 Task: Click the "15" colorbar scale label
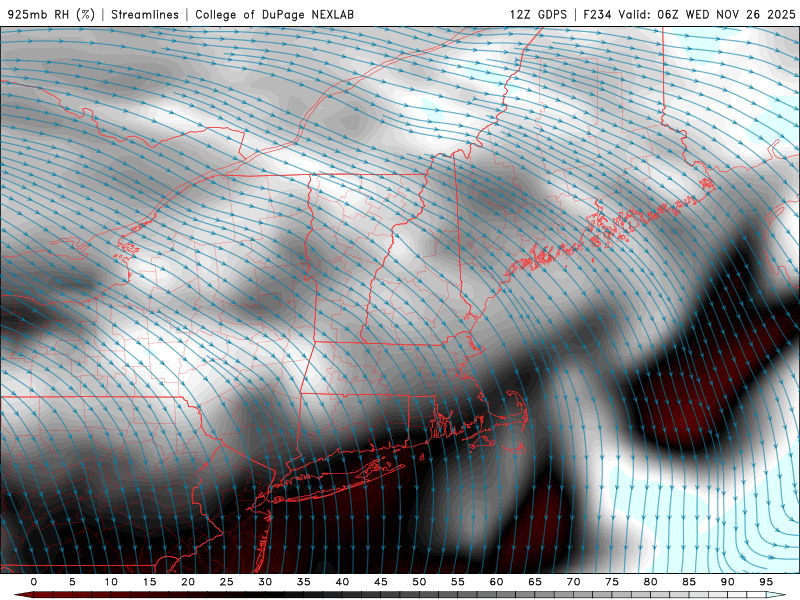tap(149, 582)
